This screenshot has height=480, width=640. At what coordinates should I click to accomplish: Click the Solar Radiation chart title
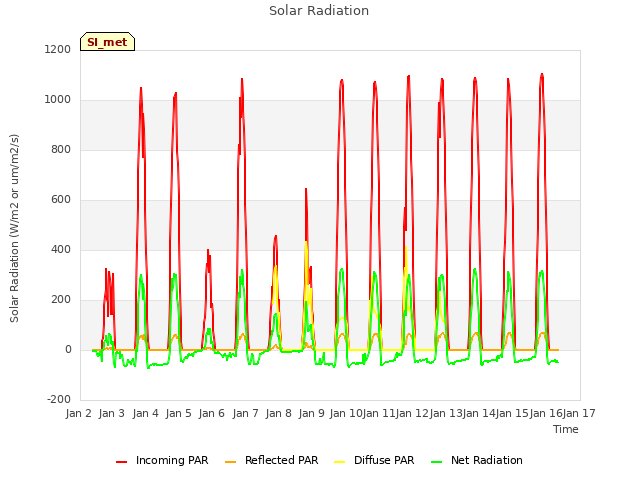click(x=319, y=11)
